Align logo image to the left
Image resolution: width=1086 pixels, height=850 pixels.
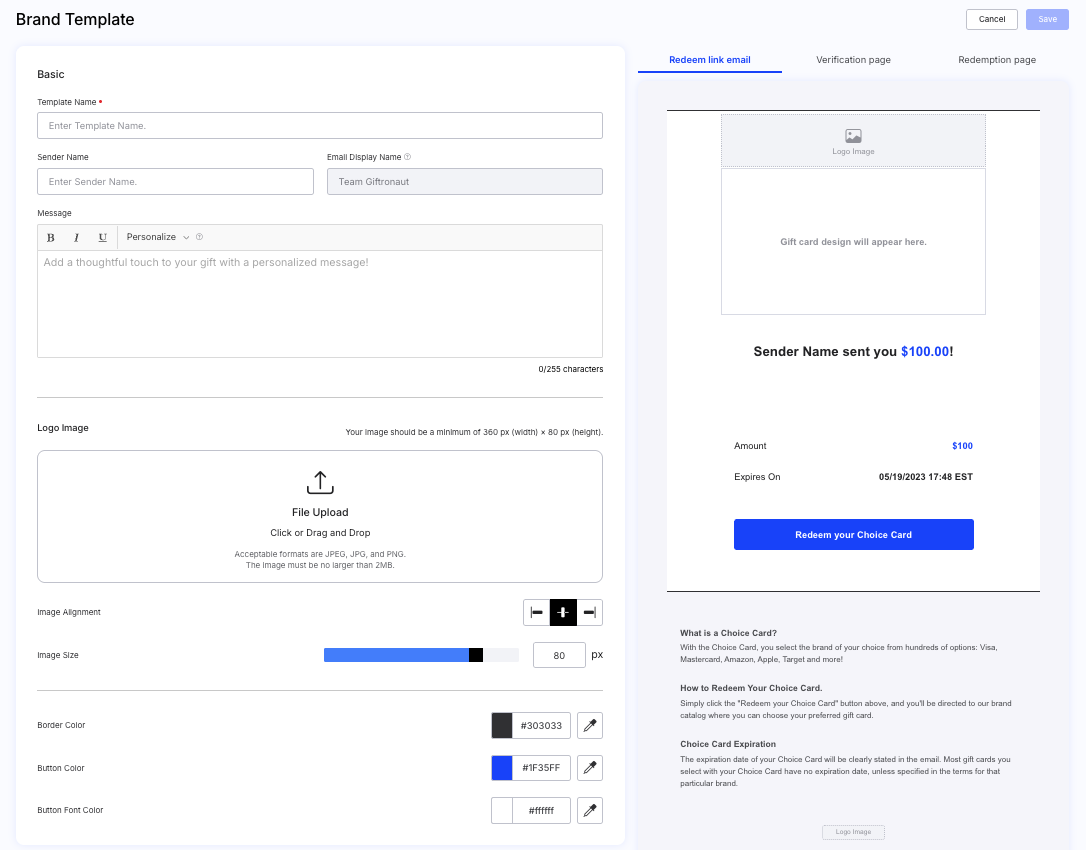point(537,612)
